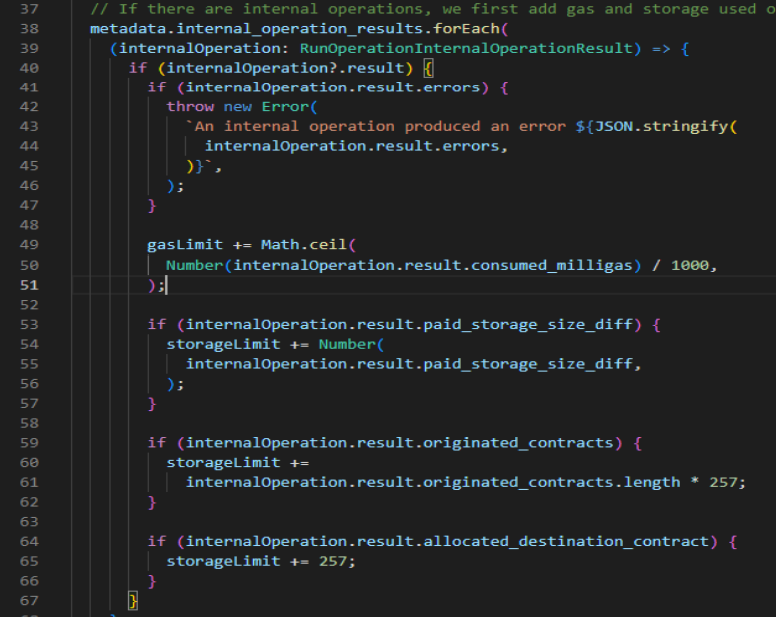Click the Number call on line 54

click(345, 344)
